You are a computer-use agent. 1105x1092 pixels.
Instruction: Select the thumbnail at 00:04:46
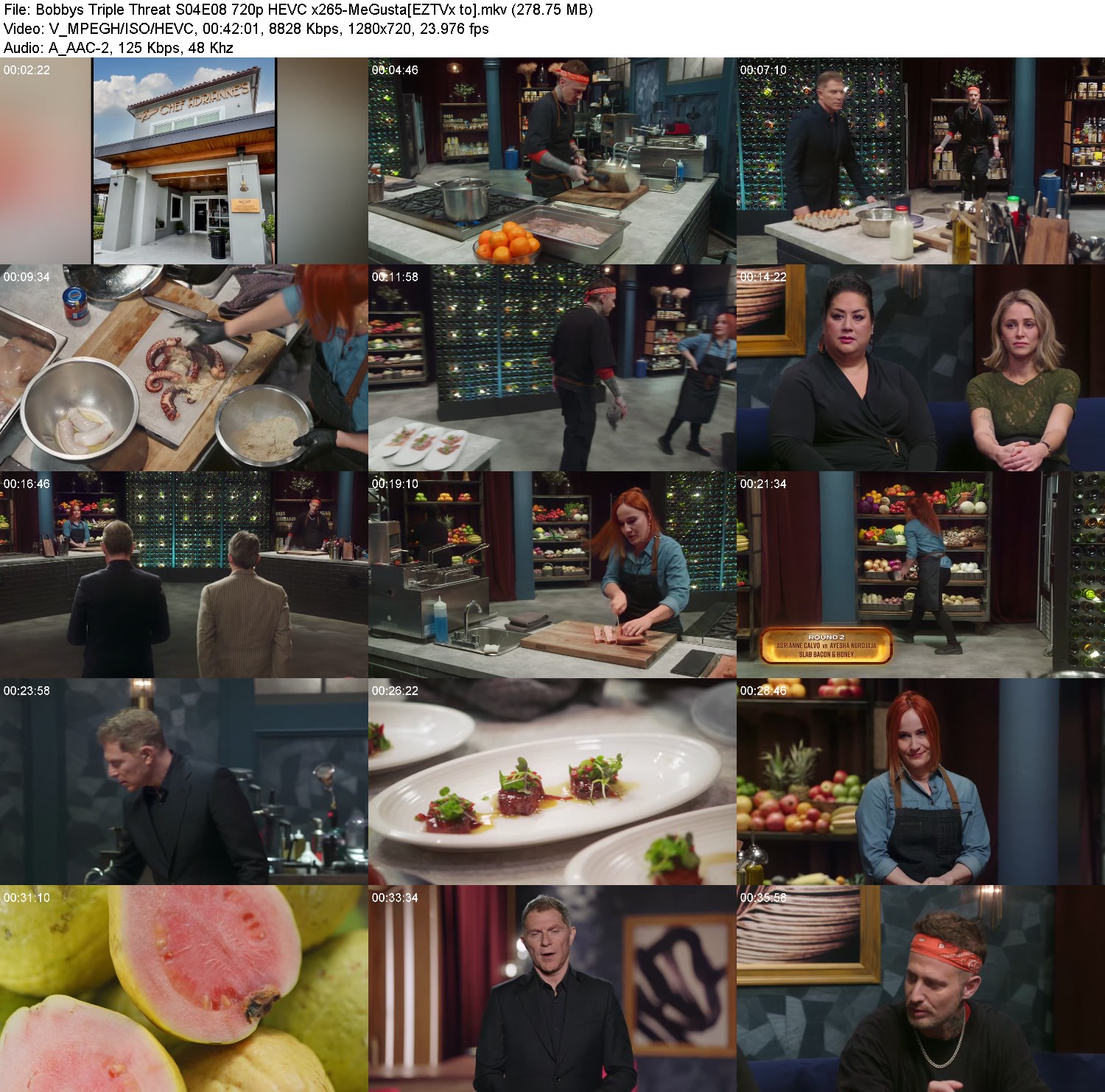552,161
